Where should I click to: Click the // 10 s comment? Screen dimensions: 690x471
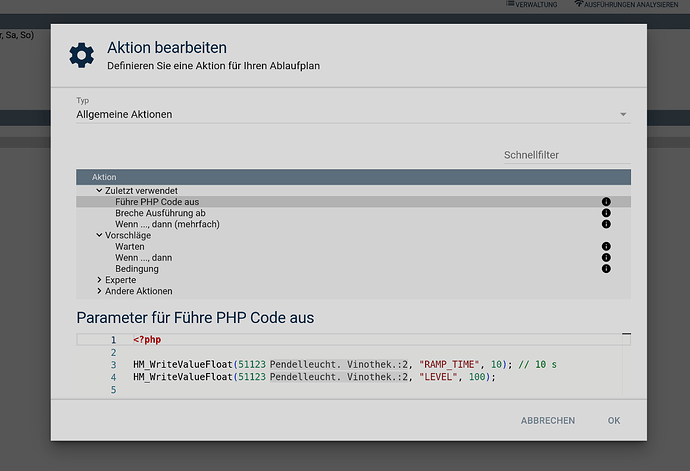(537, 364)
